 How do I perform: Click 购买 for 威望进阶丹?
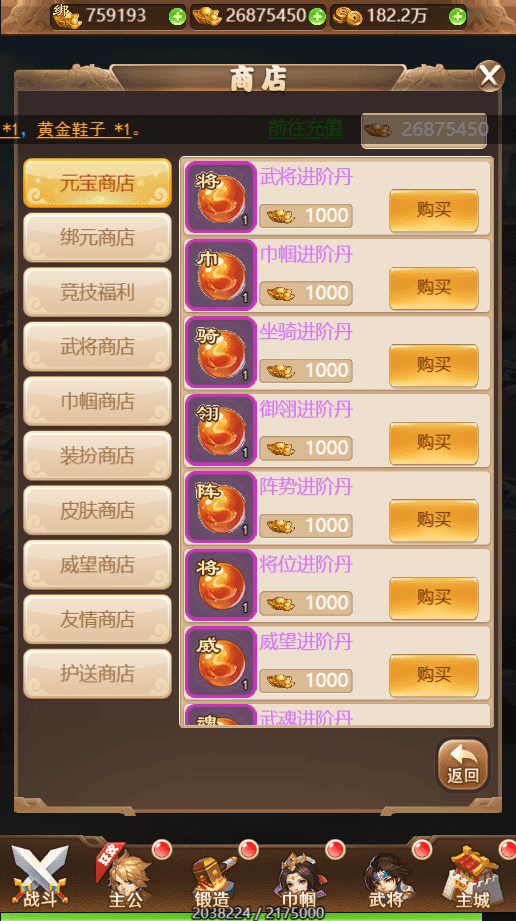click(434, 675)
